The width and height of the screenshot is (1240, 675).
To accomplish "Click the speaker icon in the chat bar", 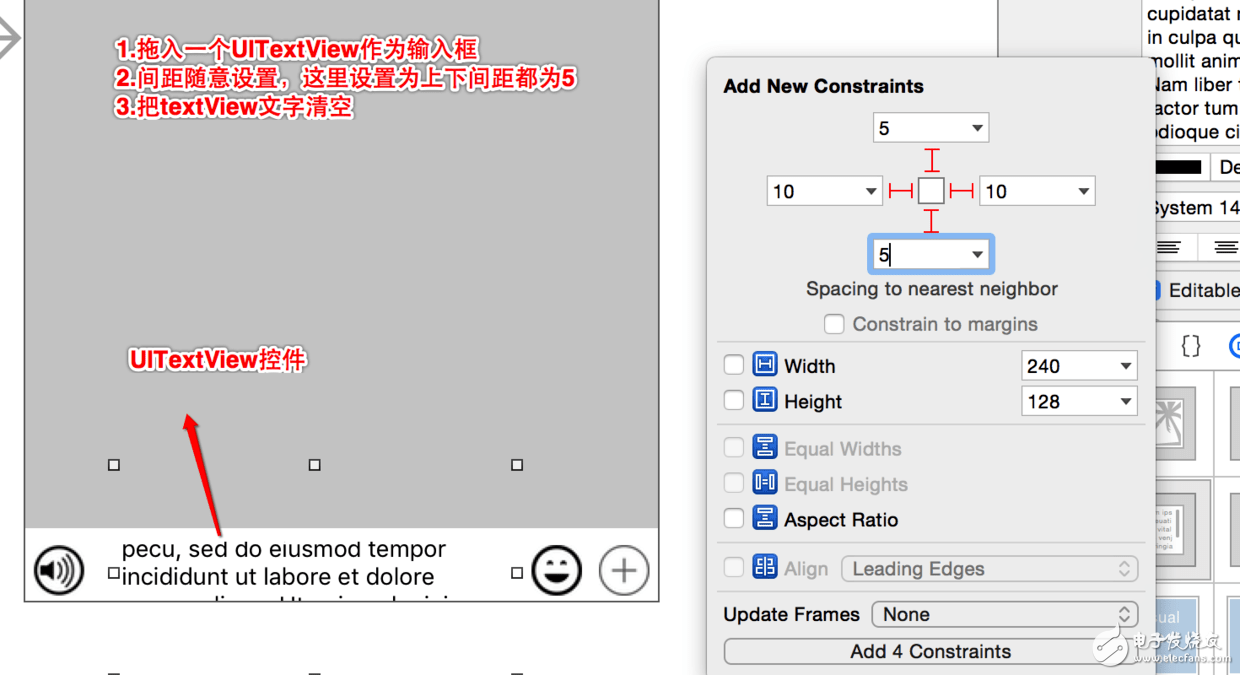I will 58,570.
